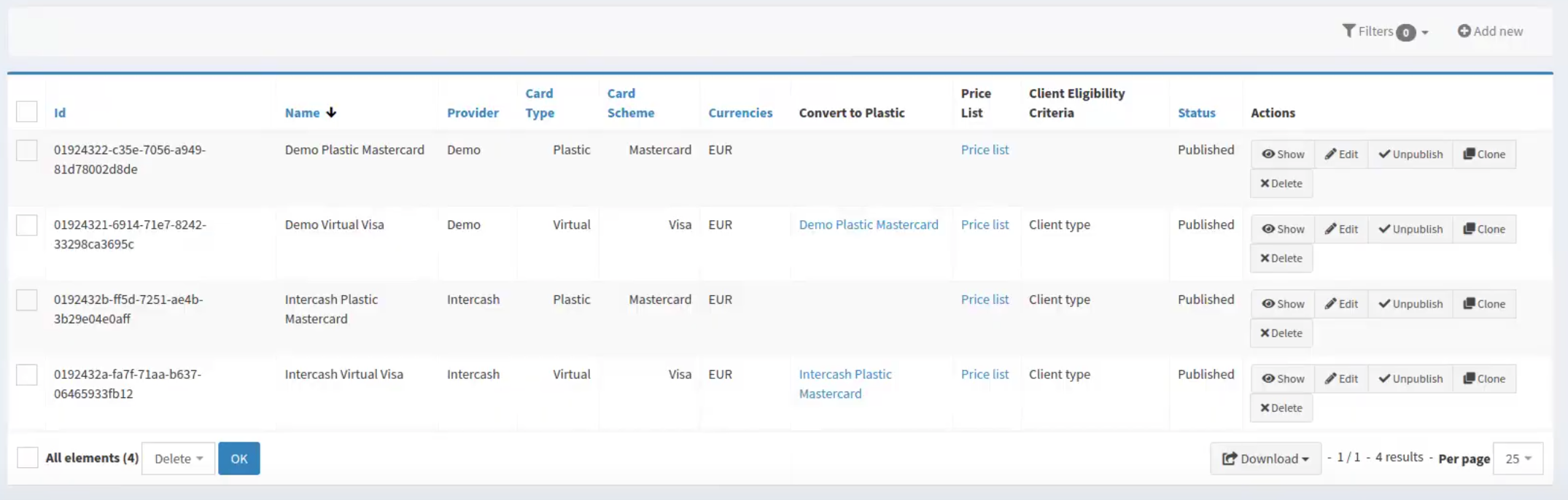Clone the Demo Virtual Visa card
Screen dimensions: 1568x500
[x=1484, y=229]
